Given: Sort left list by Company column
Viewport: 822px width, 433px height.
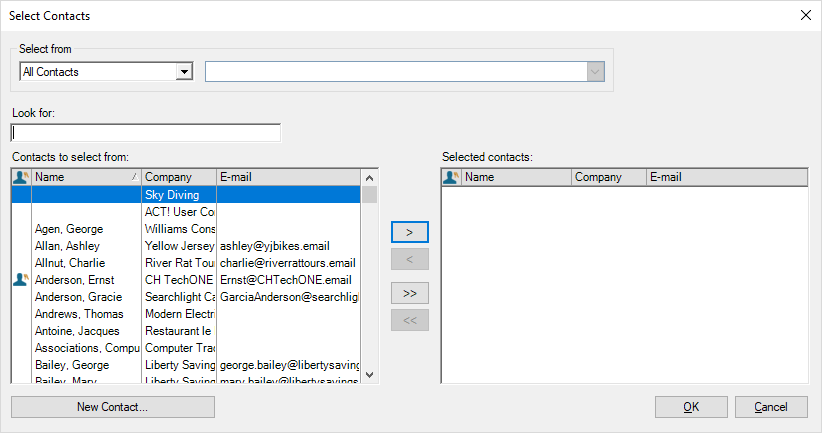Looking at the screenshot, I should (x=178, y=177).
